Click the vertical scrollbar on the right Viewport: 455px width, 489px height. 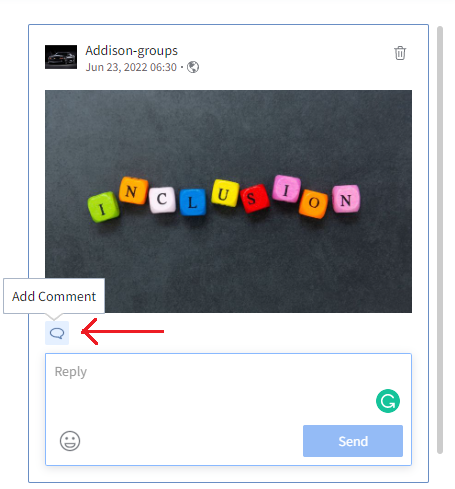tap(440, 240)
